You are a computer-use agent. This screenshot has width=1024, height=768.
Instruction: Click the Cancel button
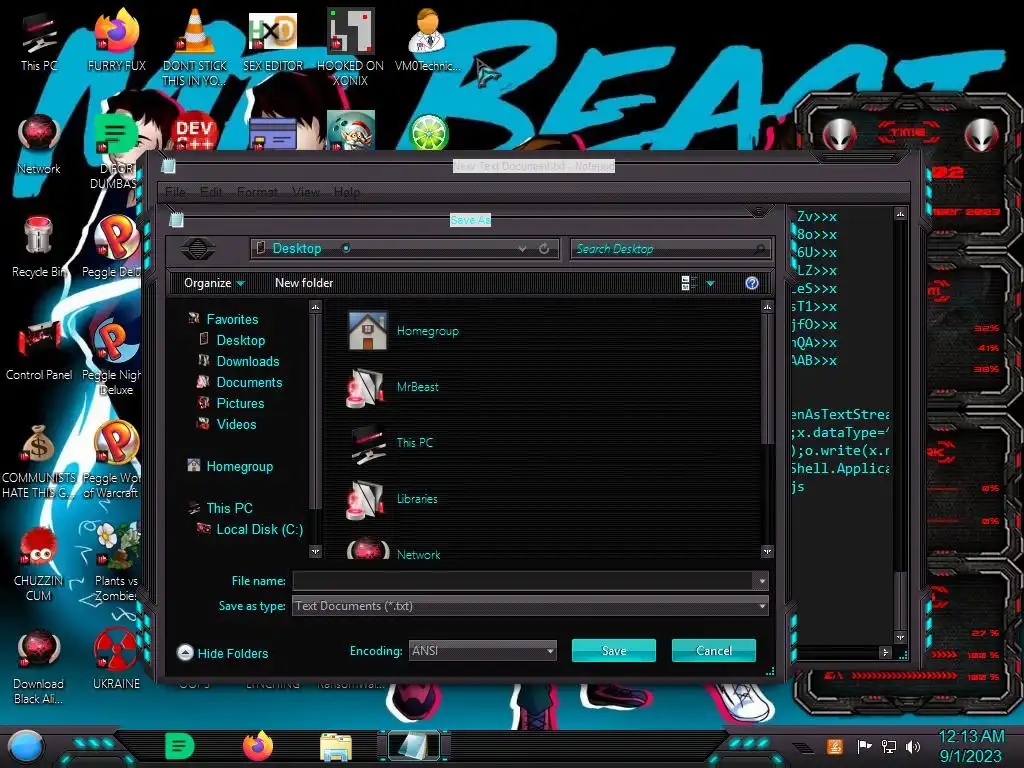[x=714, y=650]
